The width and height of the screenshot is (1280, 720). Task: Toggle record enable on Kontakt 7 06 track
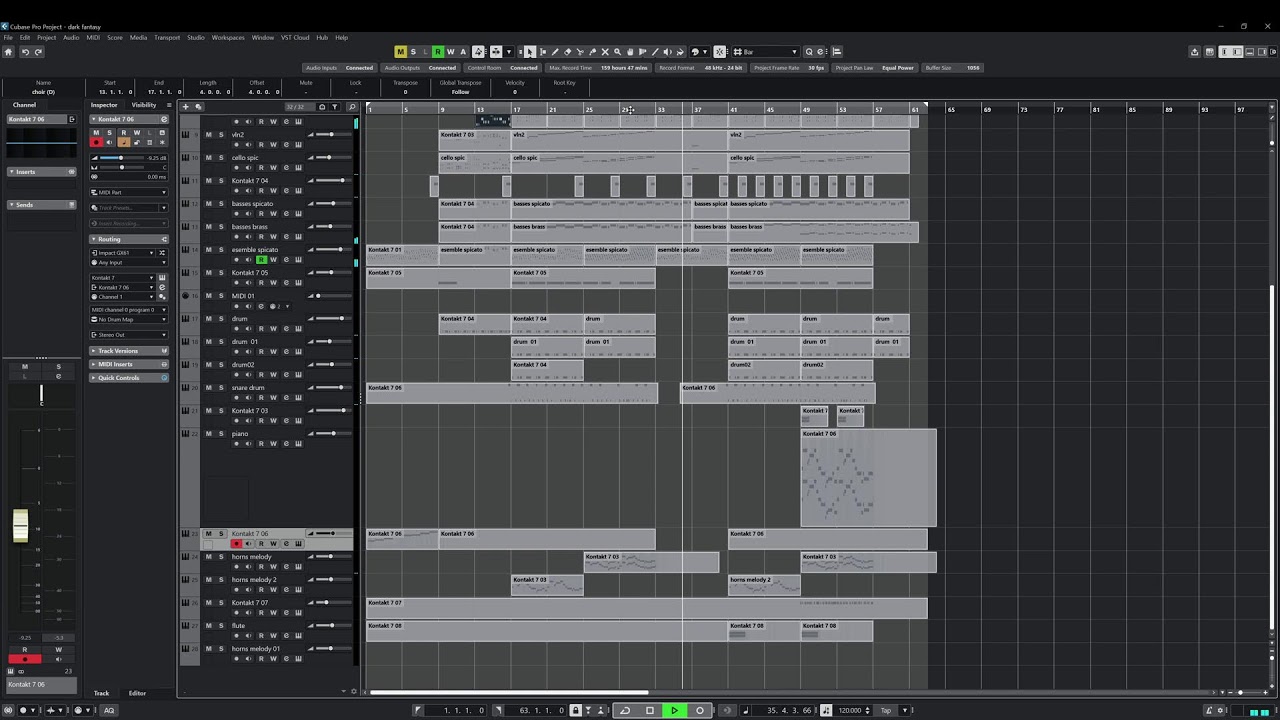pos(236,544)
